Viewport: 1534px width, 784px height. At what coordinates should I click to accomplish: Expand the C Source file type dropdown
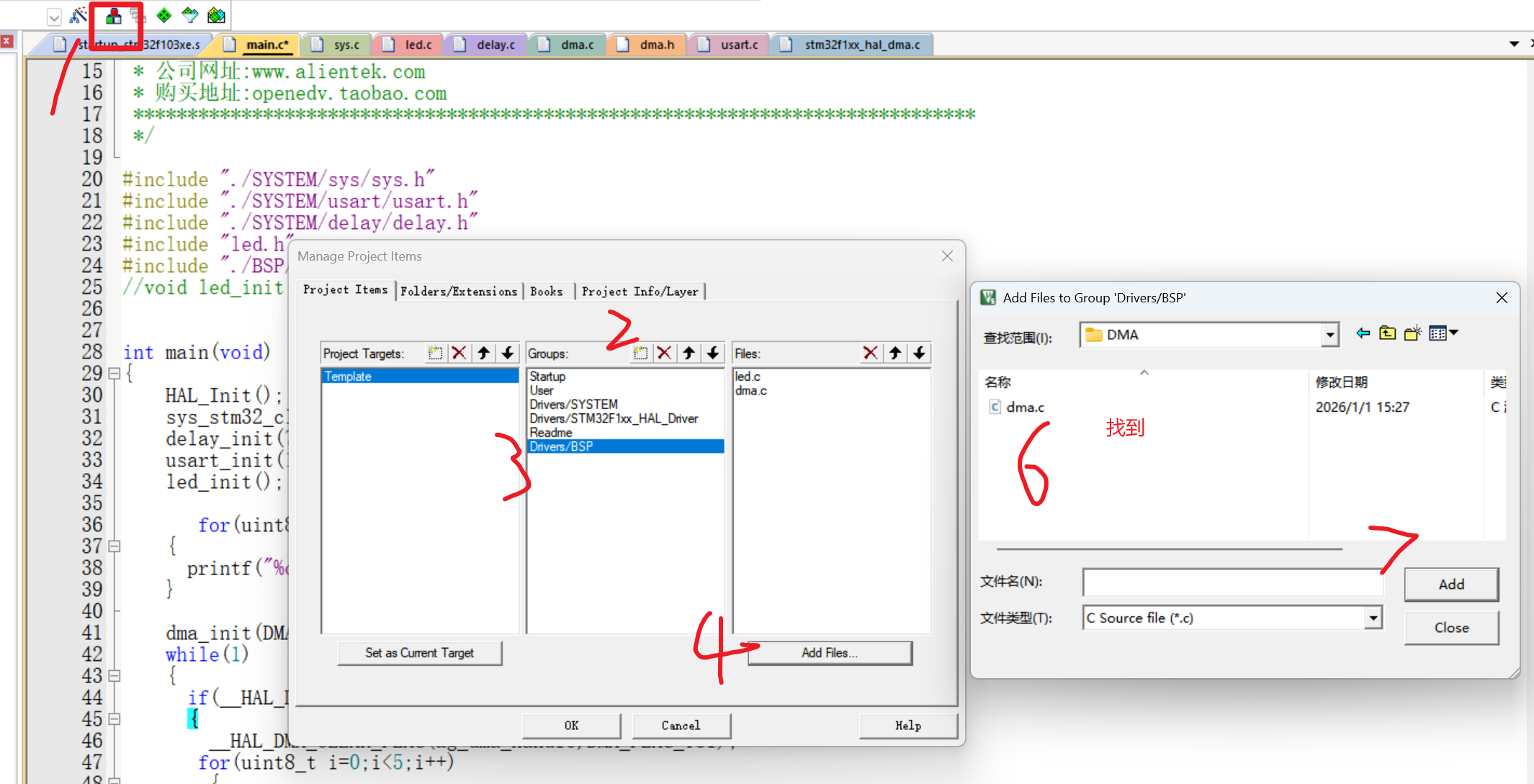coord(1373,618)
